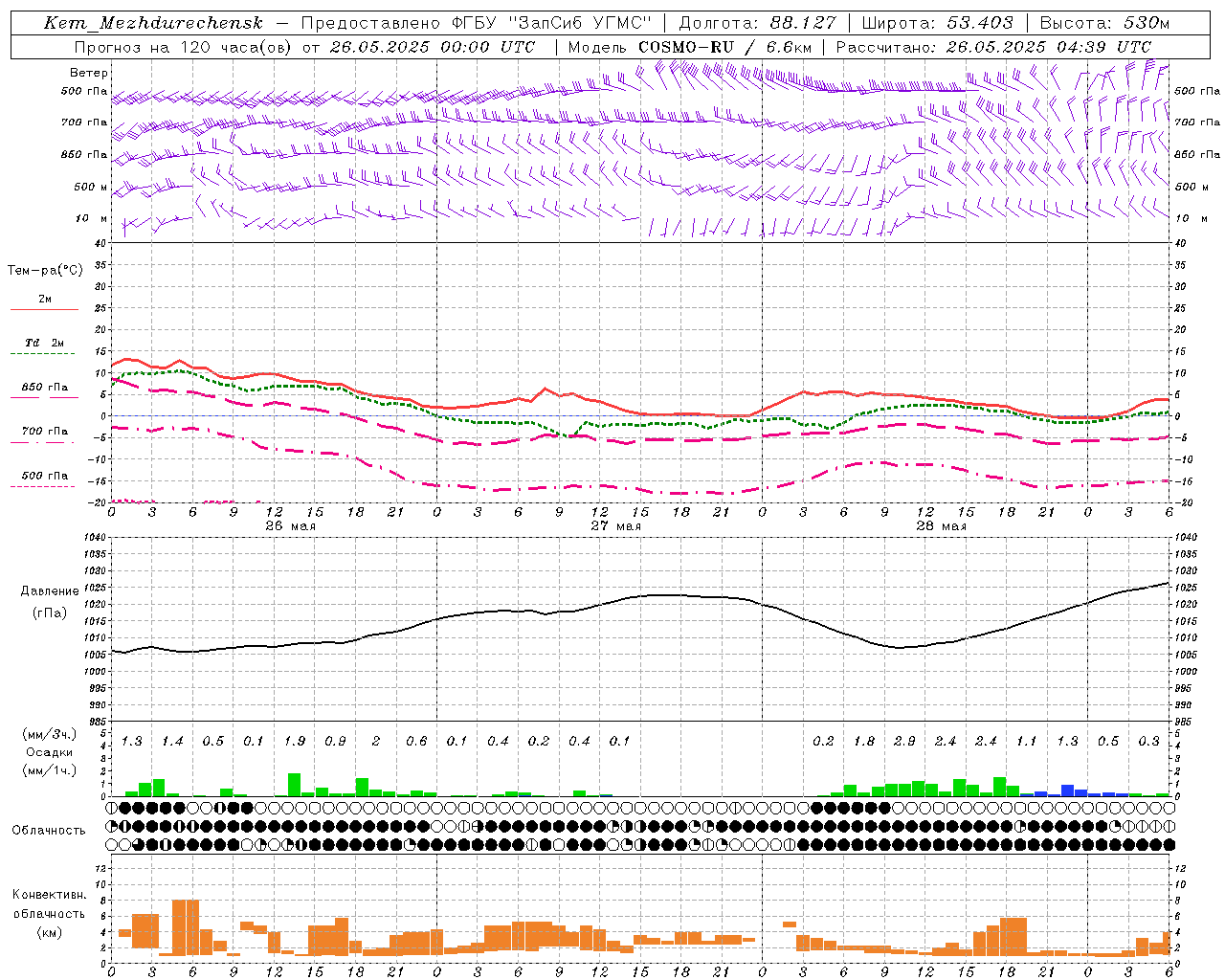The height and width of the screenshot is (980, 1225).
Task: Click the (гПа) pressure unit label
Action: point(50,613)
